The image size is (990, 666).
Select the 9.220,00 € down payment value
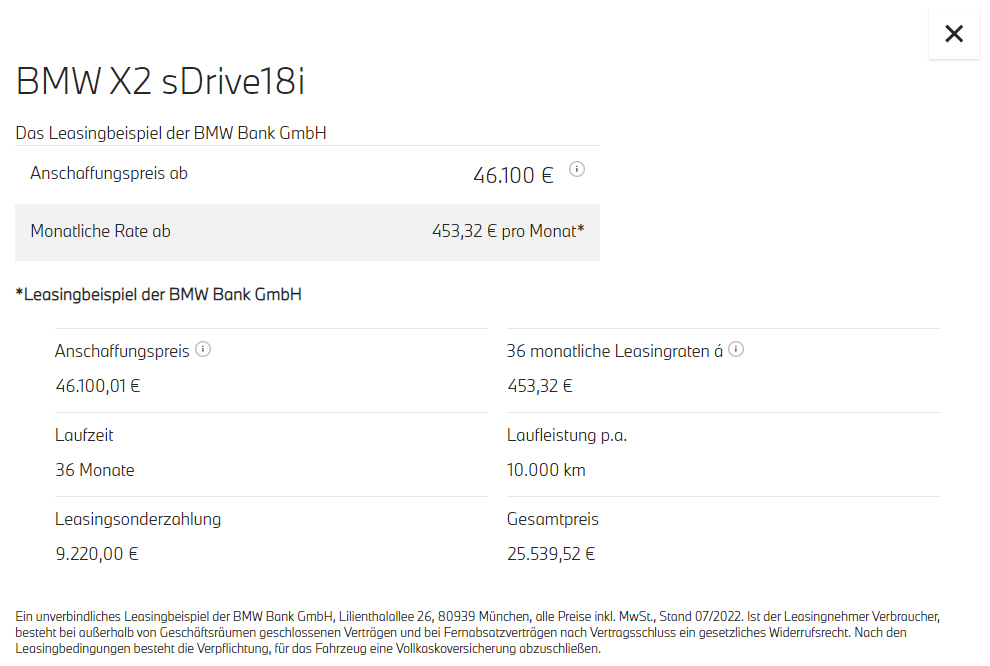click(x=97, y=554)
